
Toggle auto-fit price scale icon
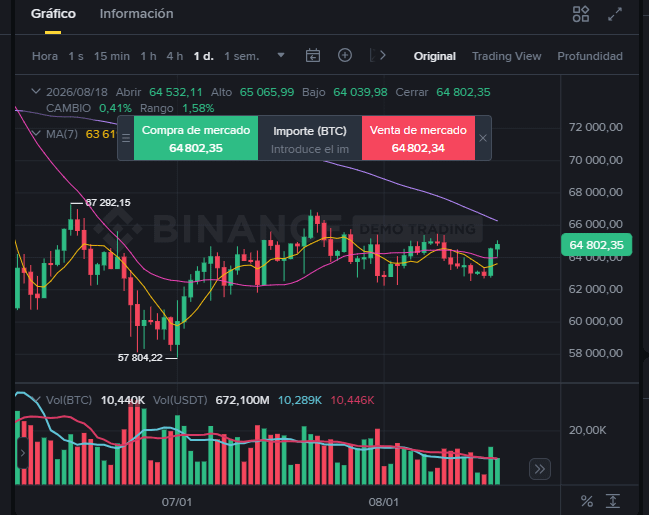point(613,501)
